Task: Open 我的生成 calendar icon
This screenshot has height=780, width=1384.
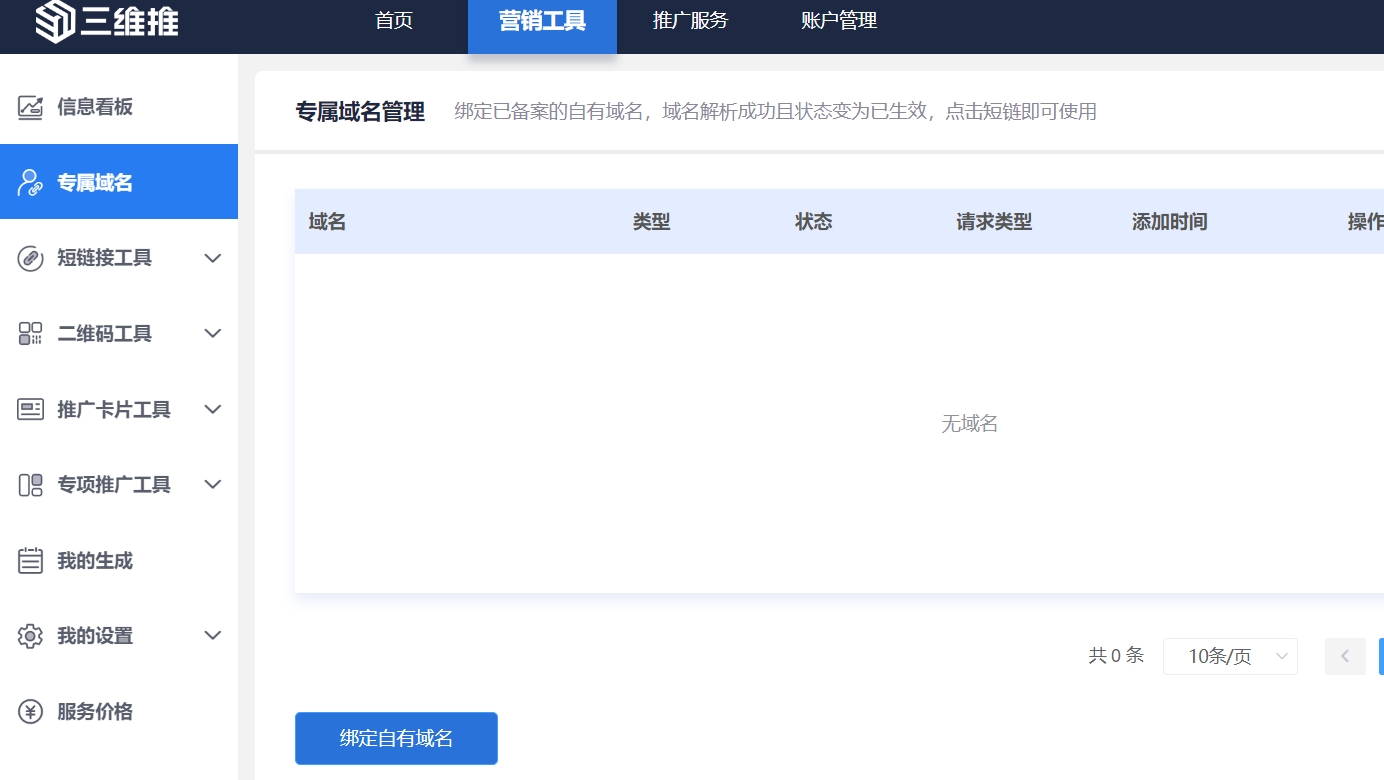Action: 31,561
